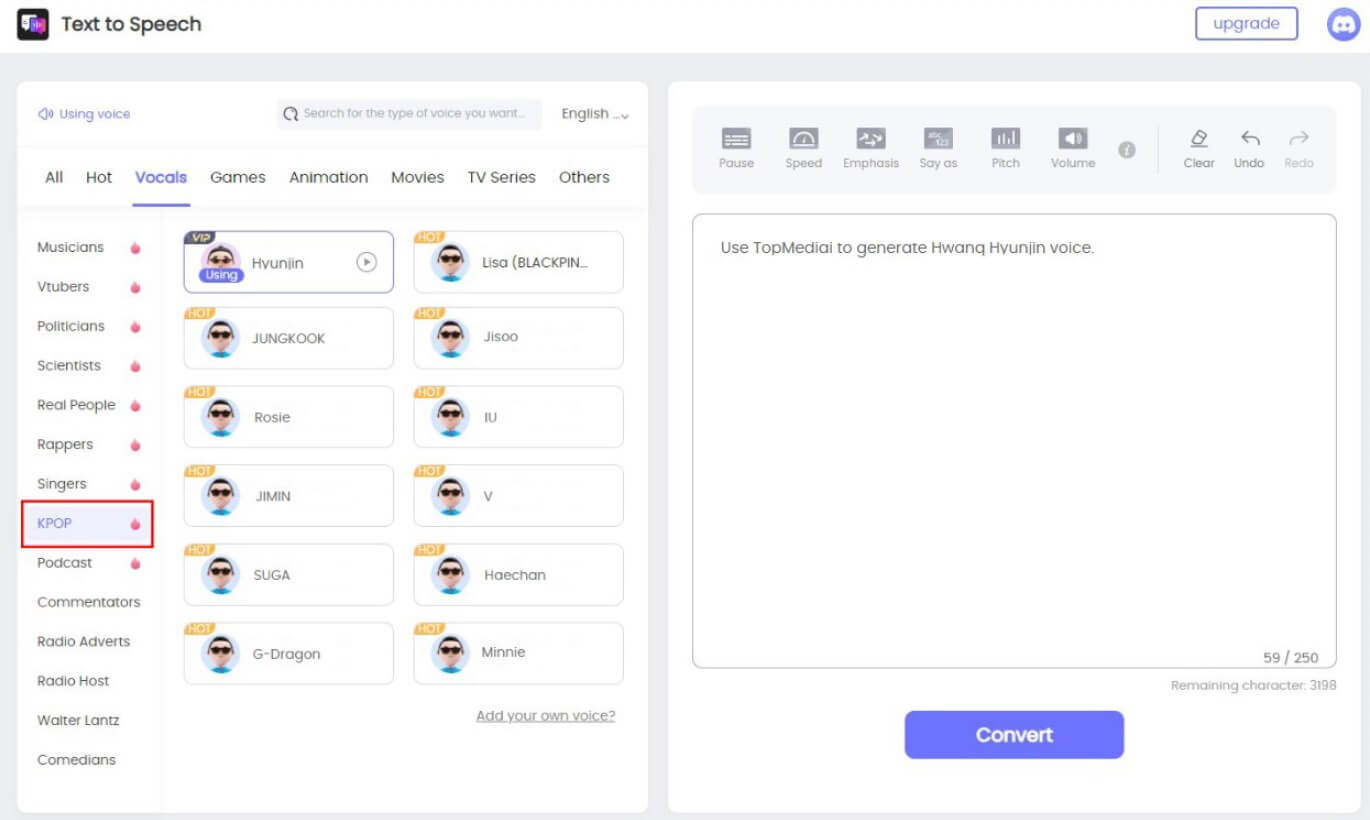The width and height of the screenshot is (1370, 820).
Task: Click the Using voice speaker icon
Action: pyautogui.click(x=45, y=114)
